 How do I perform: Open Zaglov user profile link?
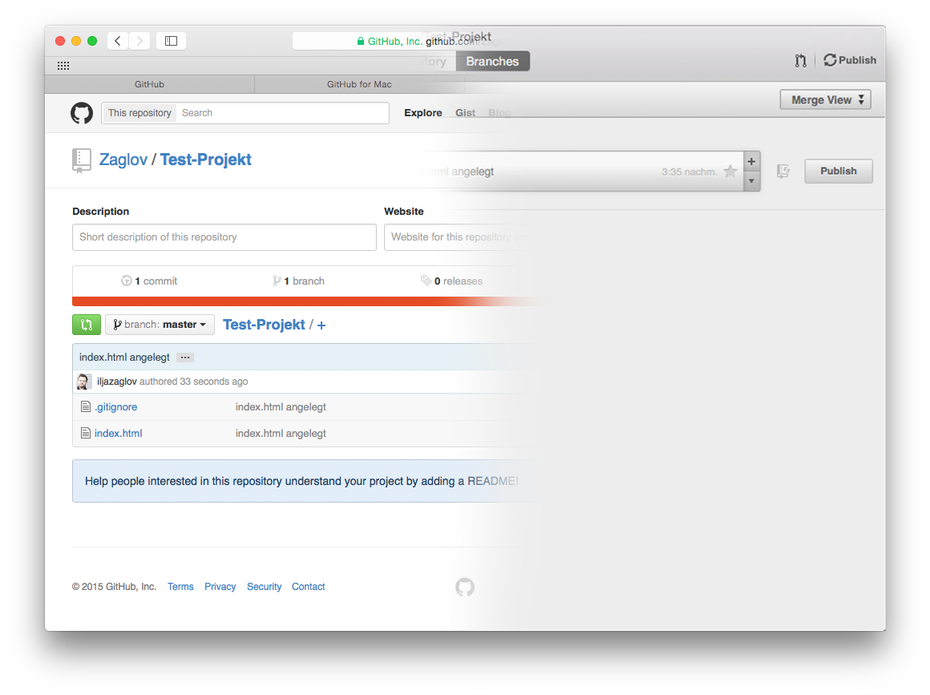point(123,160)
